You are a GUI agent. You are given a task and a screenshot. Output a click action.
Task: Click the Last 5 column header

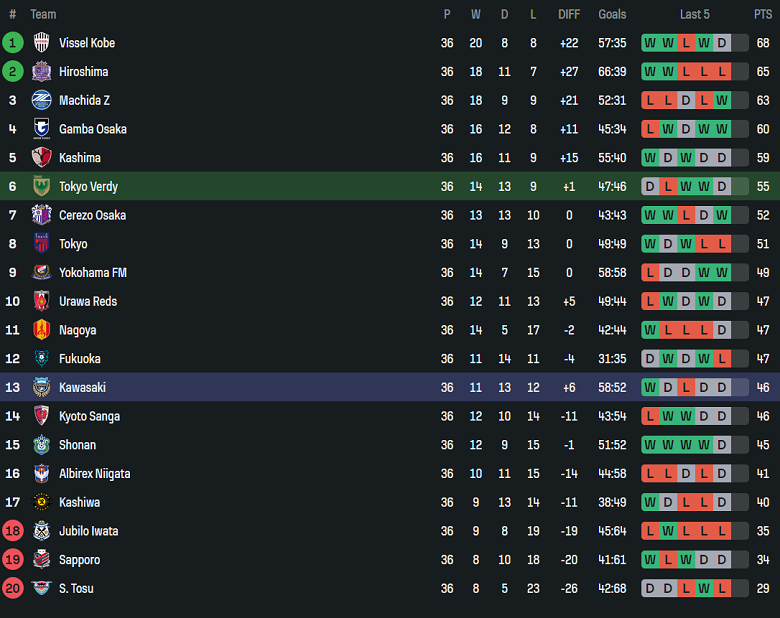click(x=695, y=14)
